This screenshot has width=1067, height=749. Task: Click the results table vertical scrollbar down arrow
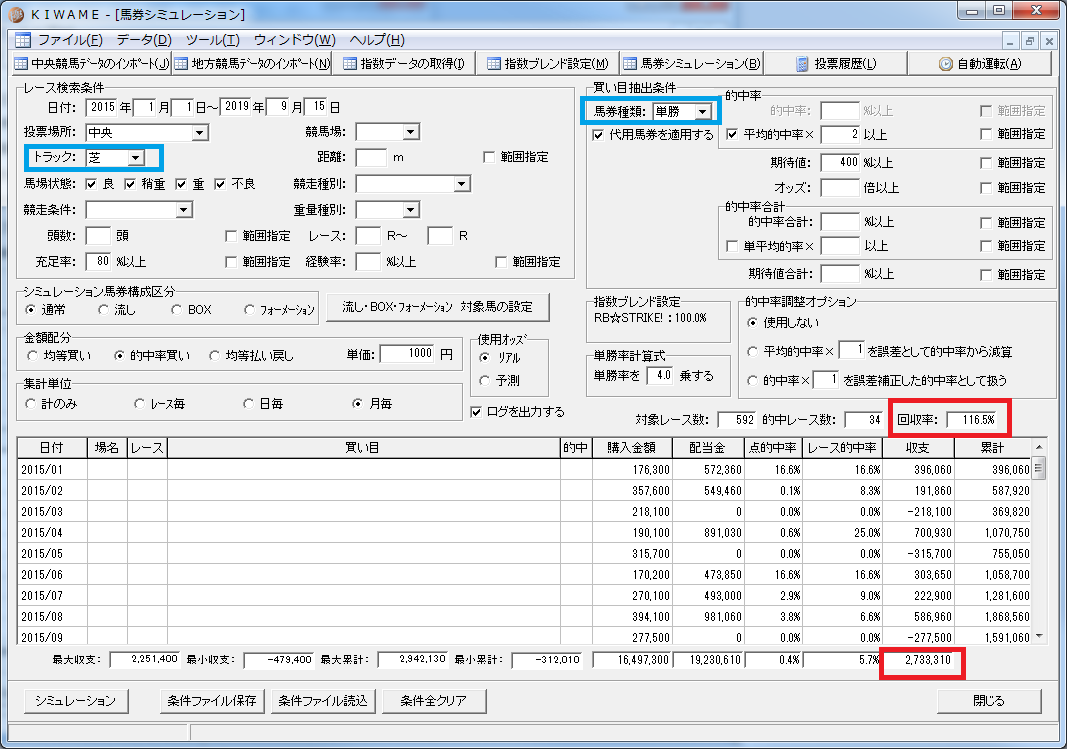point(1038,637)
